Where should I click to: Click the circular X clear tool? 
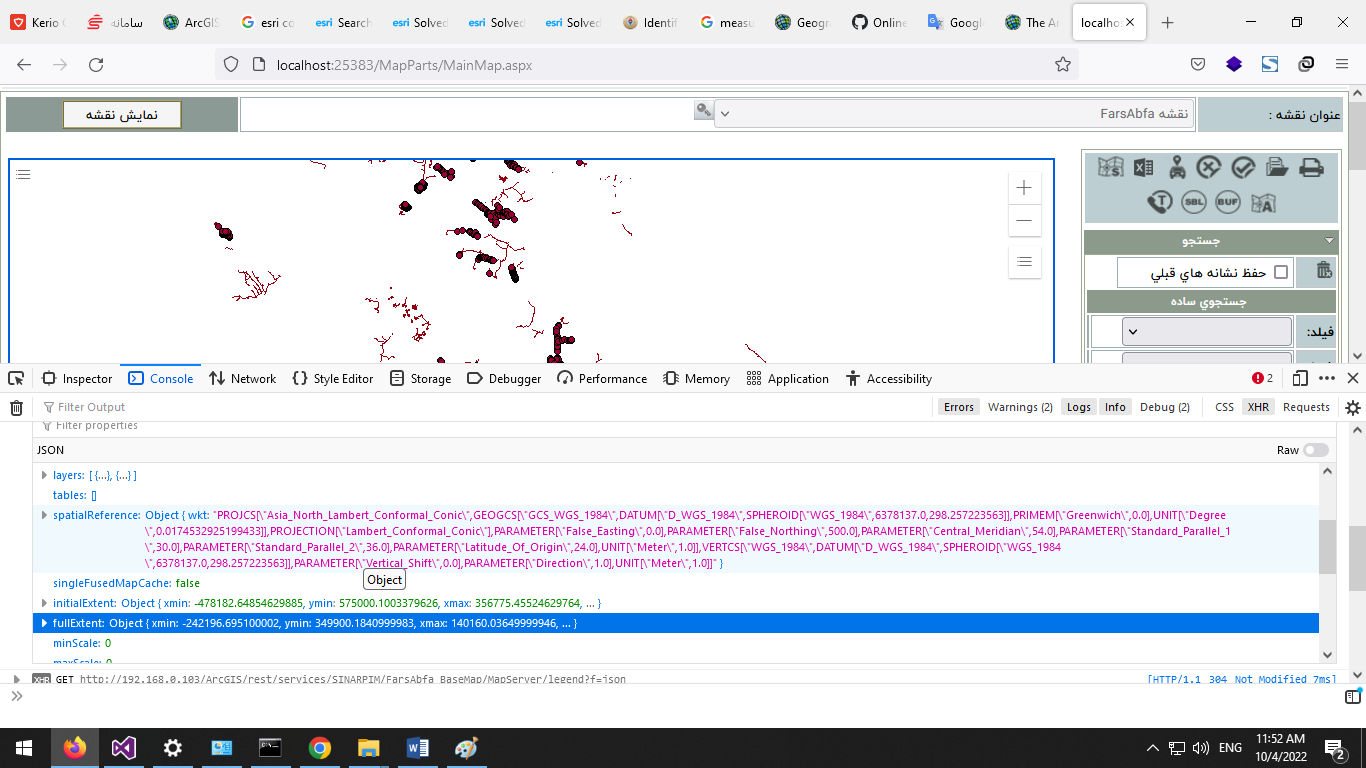(x=1208, y=167)
